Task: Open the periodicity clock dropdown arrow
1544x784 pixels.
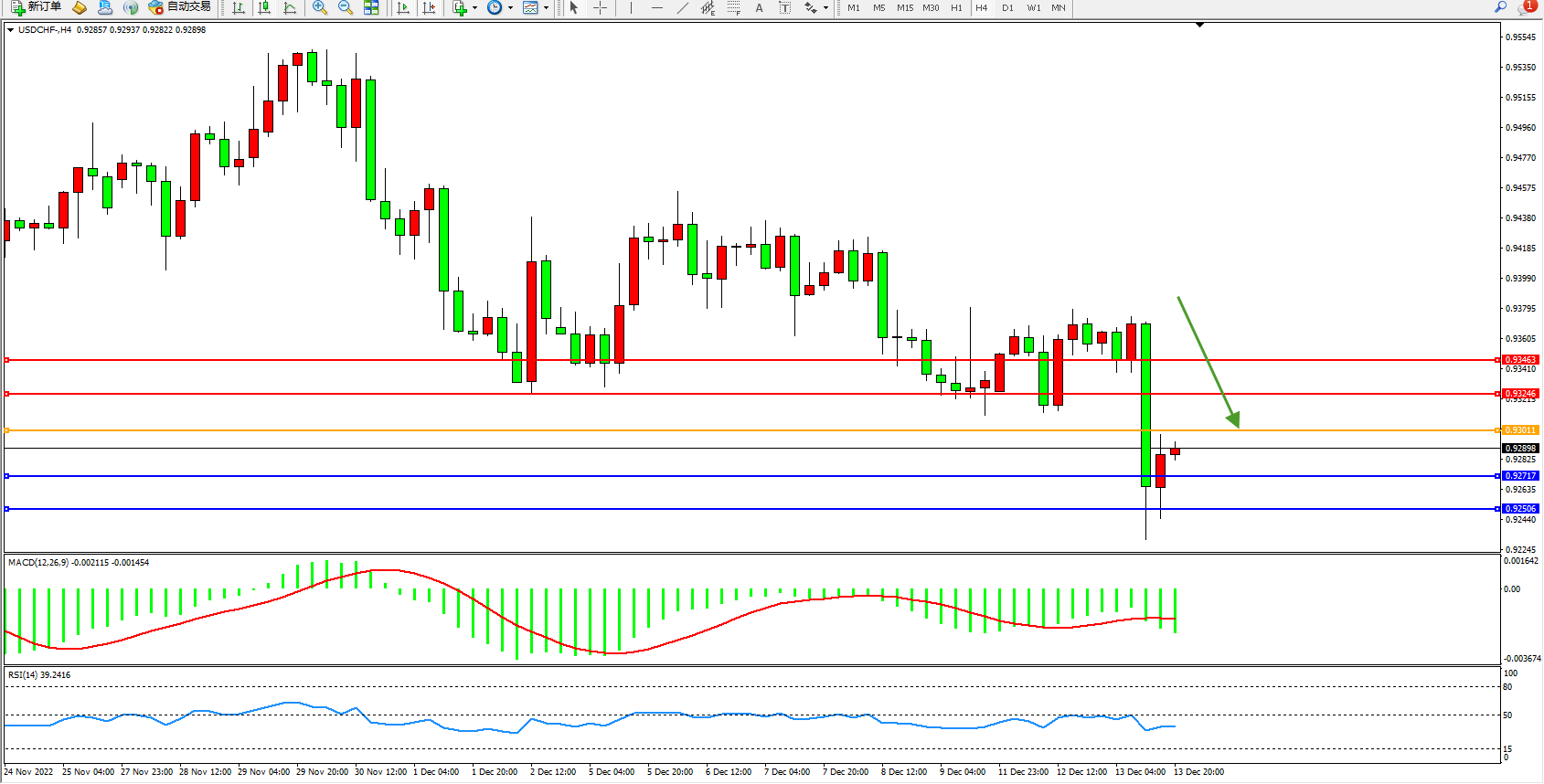Action: (x=510, y=8)
